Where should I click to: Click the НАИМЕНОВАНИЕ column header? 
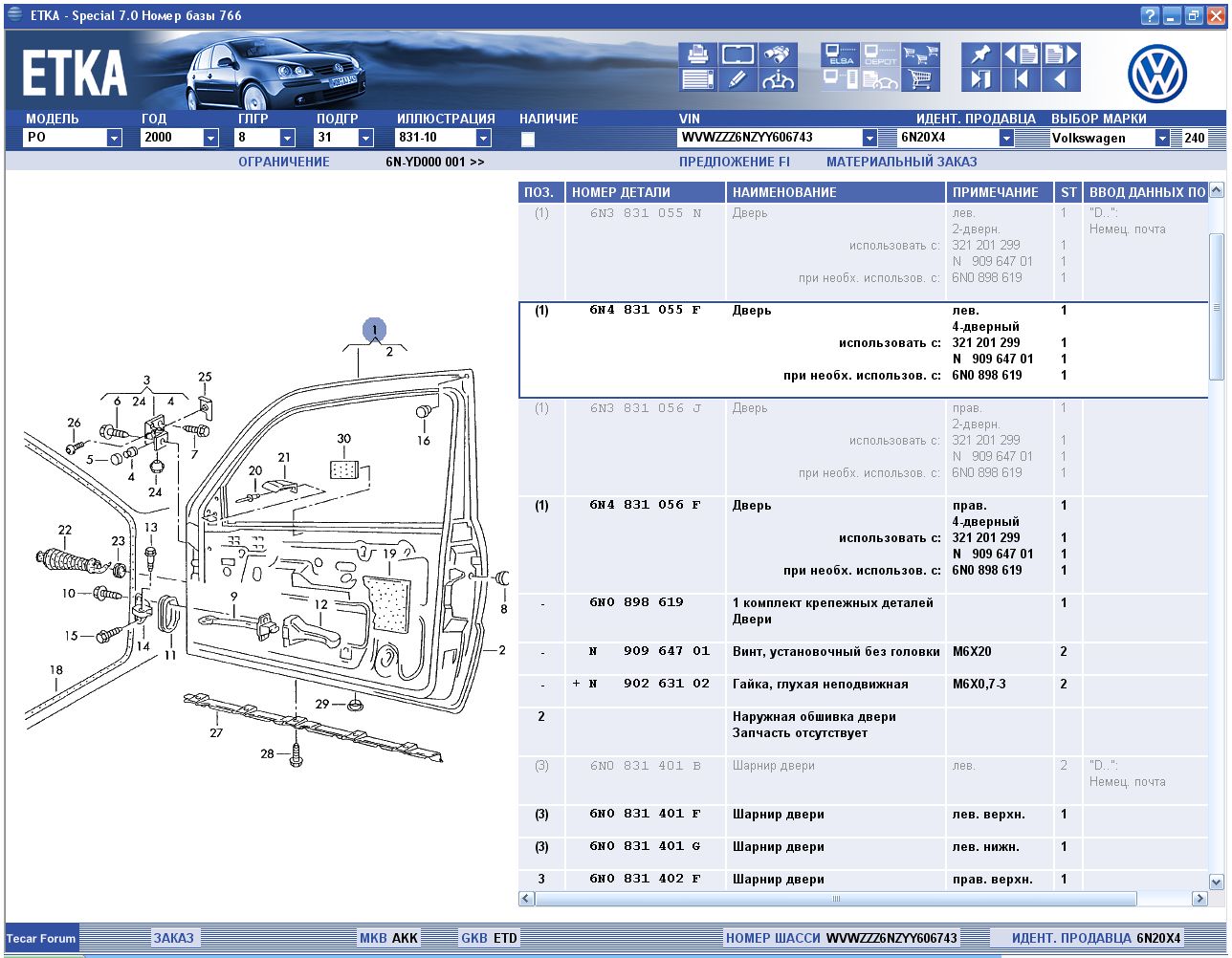(836, 192)
